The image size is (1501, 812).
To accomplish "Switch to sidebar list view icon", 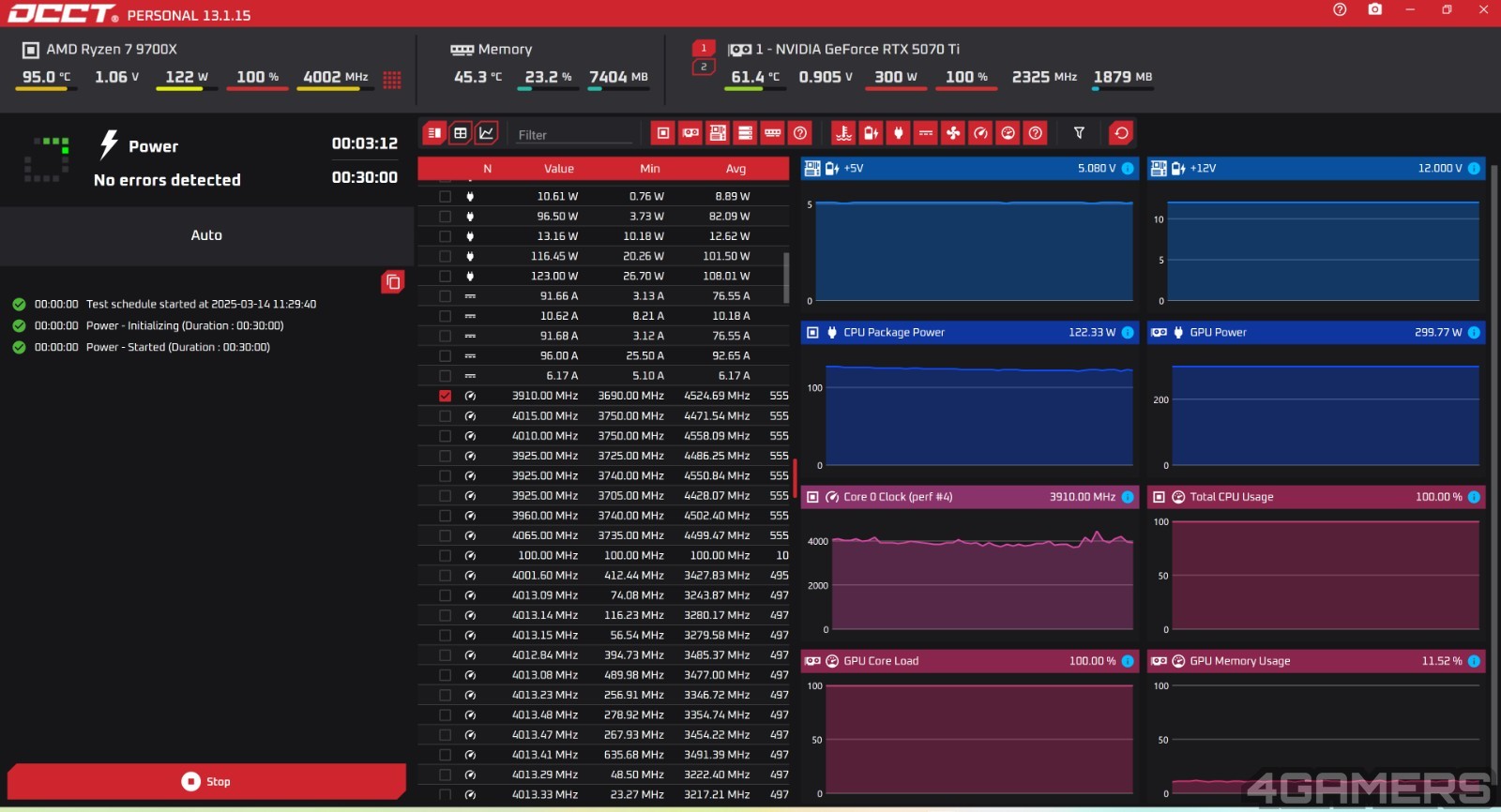I will [434, 133].
